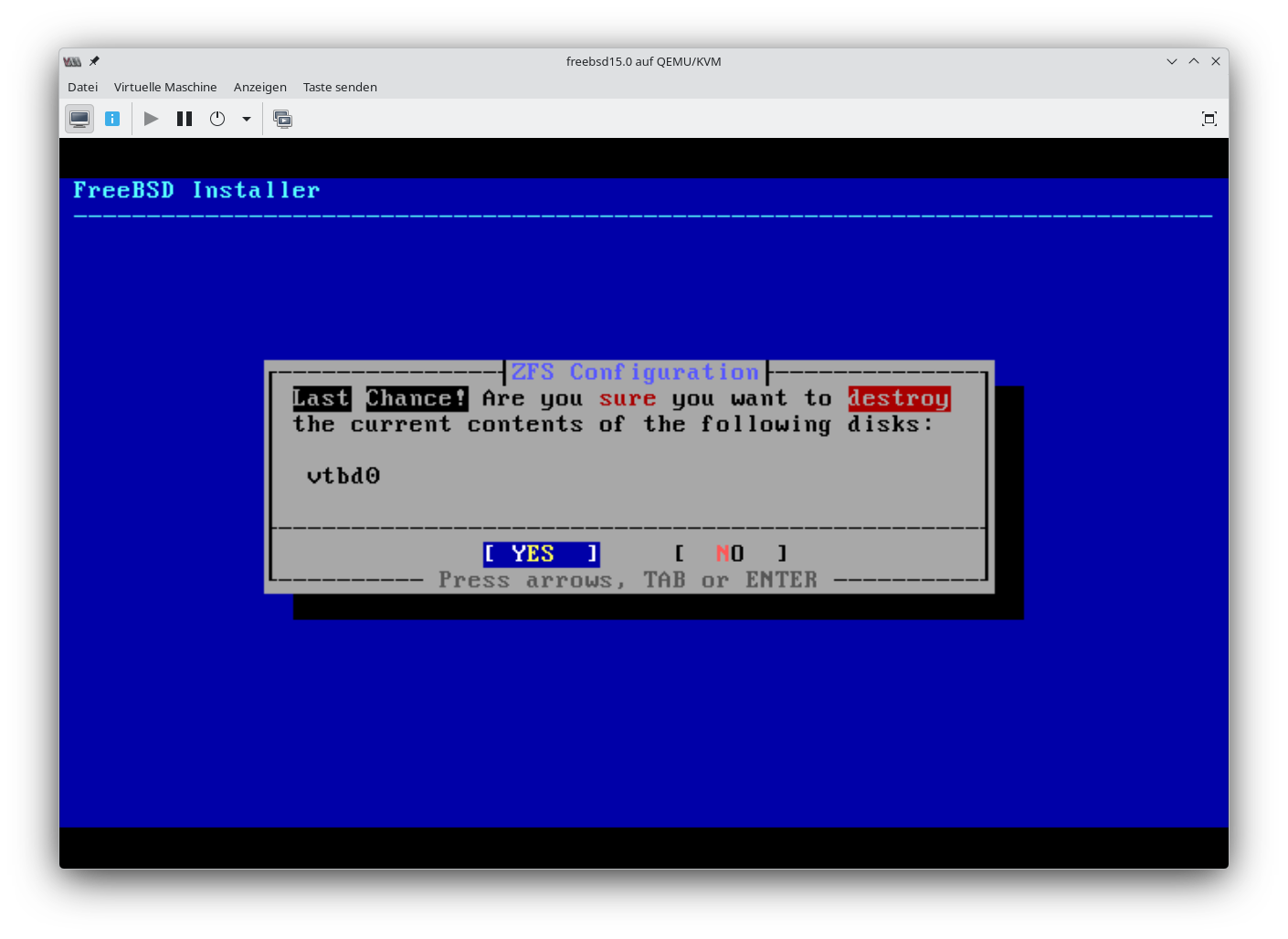
Task: Click the ZFS Configuration dialog title
Action: click(x=636, y=372)
